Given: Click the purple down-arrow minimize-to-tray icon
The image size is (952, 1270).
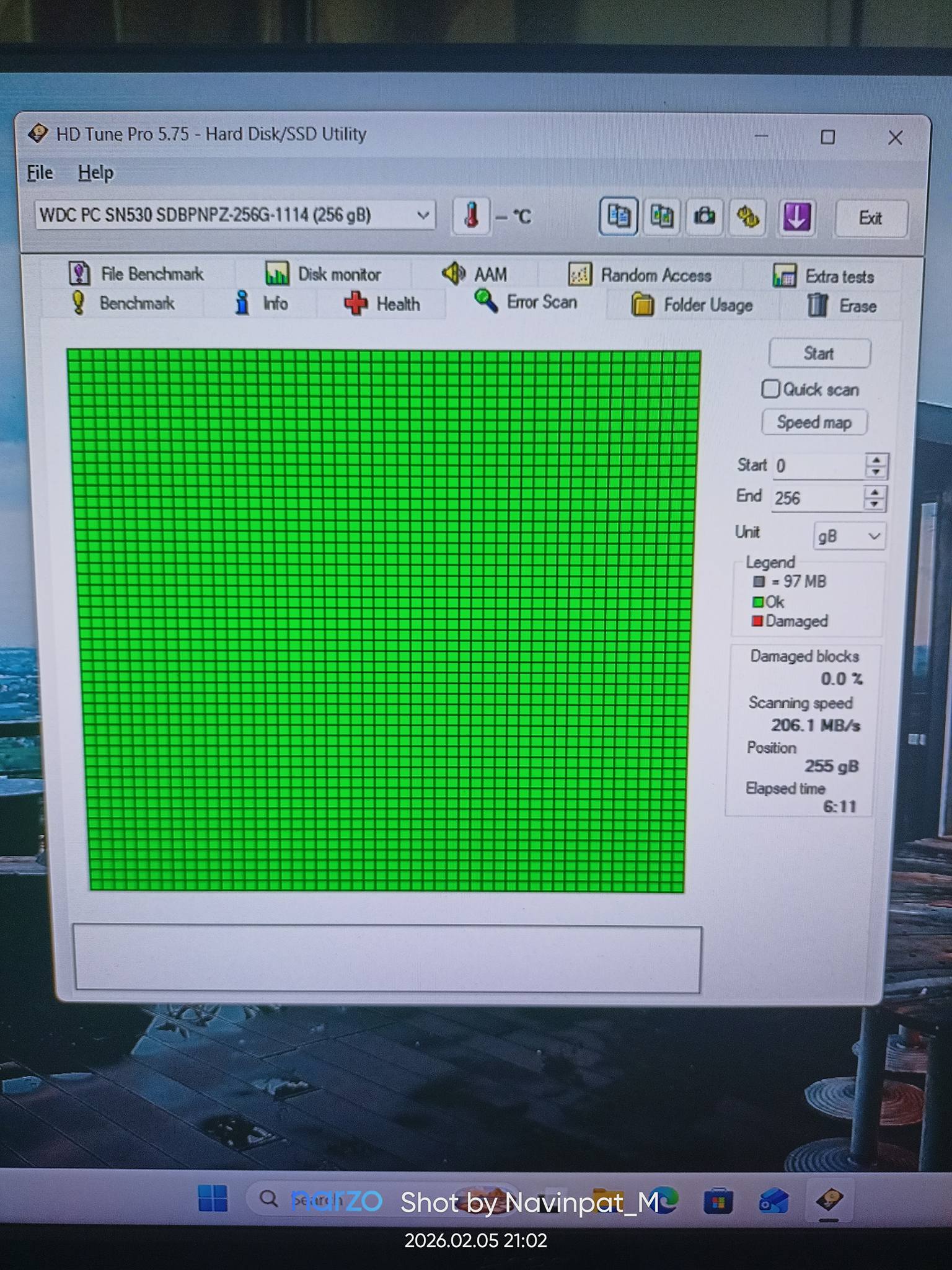Looking at the screenshot, I should pos(796,218).
